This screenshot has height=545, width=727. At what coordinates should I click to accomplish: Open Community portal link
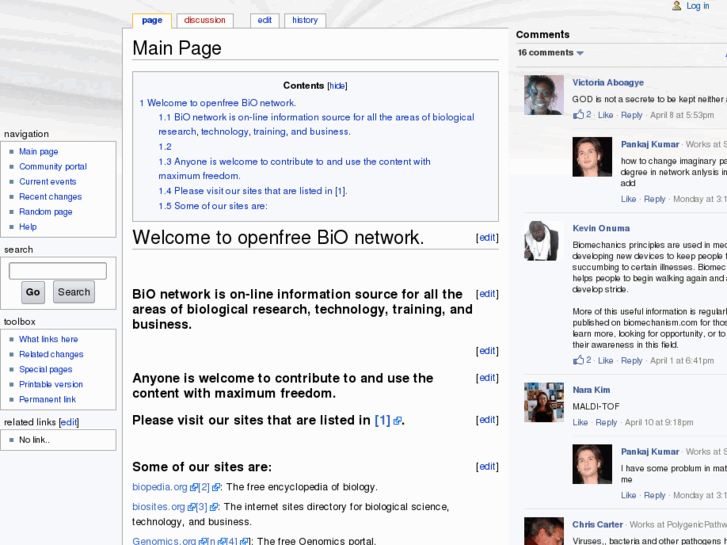click(53, 167)
